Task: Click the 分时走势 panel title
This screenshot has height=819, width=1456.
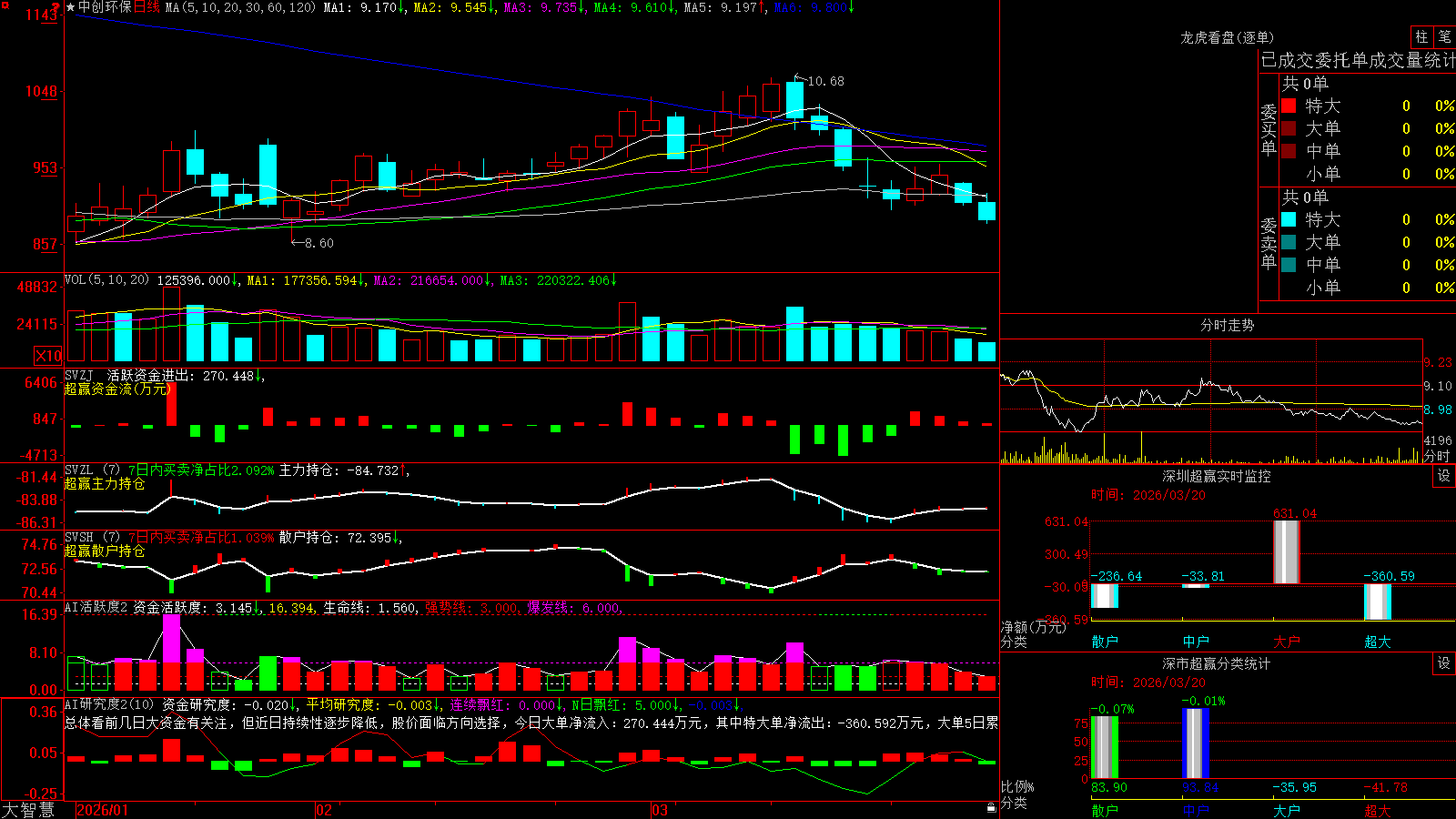Action: [x=1227, y=325]
